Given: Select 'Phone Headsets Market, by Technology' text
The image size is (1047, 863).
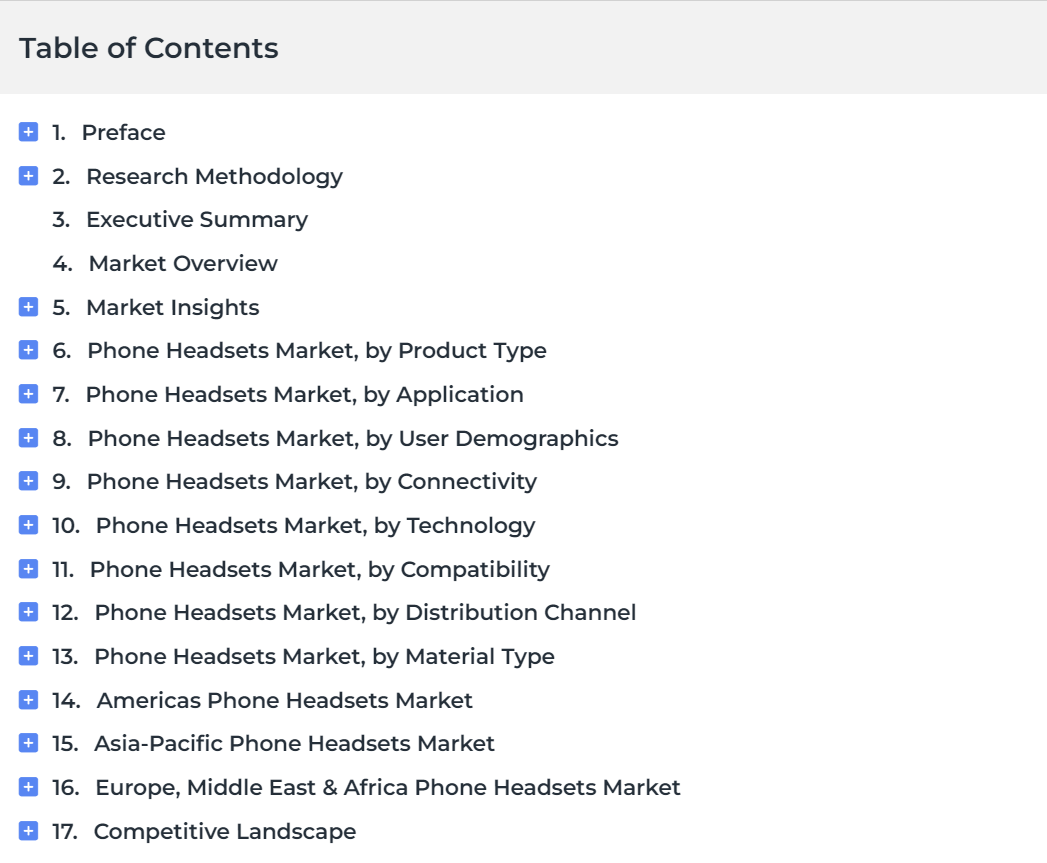Looking at the screenshot, I should (x=315, y=526).
